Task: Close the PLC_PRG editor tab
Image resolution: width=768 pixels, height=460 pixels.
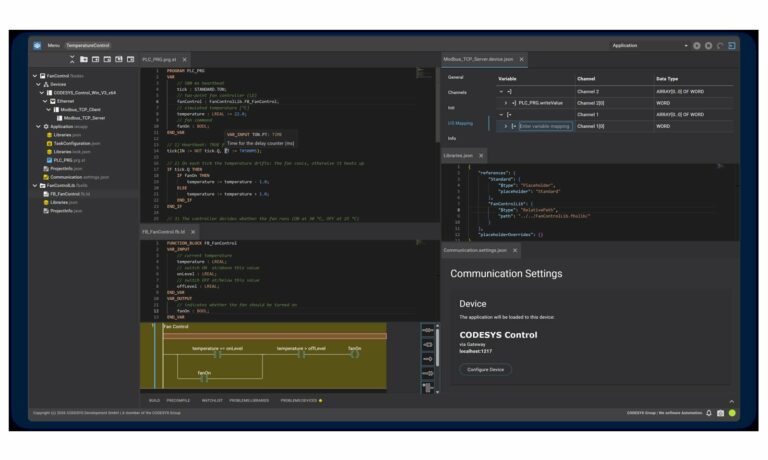Action: coord(185,59)
